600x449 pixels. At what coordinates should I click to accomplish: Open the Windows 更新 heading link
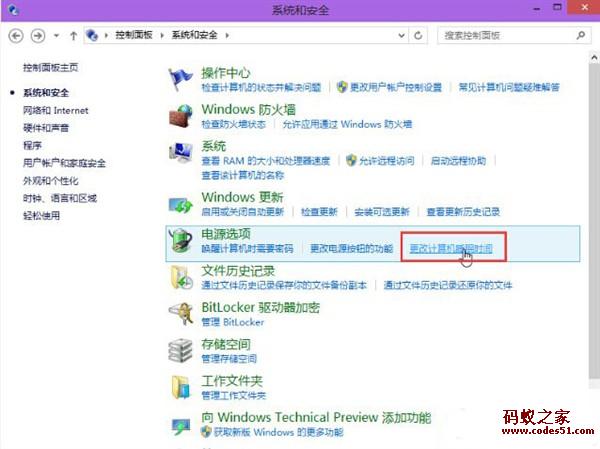(x=242, y=197)
